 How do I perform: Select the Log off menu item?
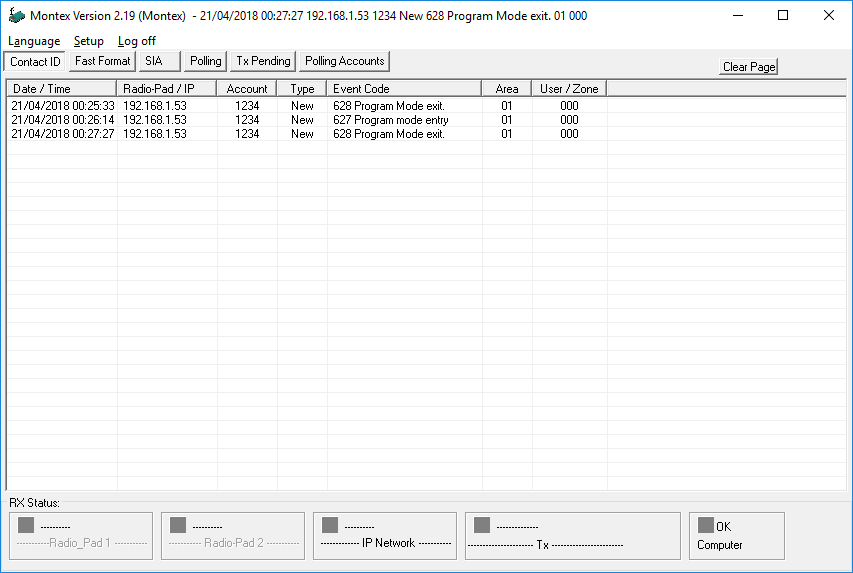click(136, 41)
